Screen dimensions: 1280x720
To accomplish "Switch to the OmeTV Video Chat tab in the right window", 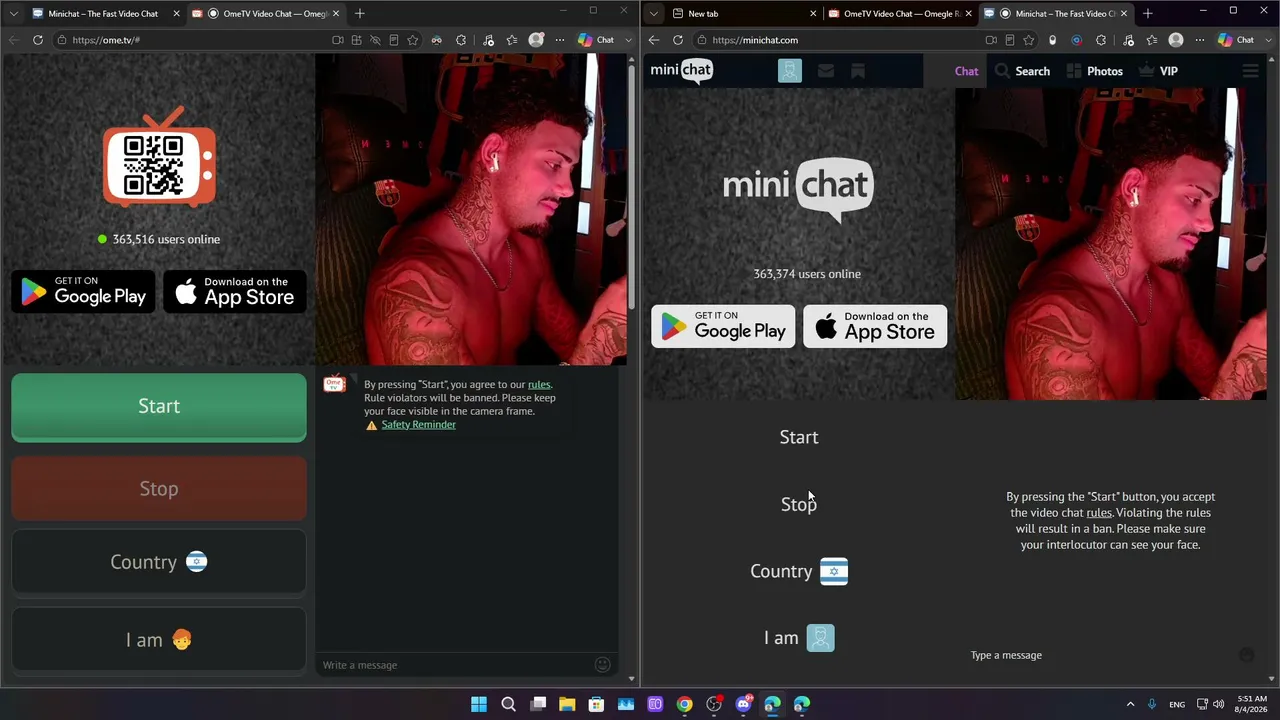I will [898, 14].
